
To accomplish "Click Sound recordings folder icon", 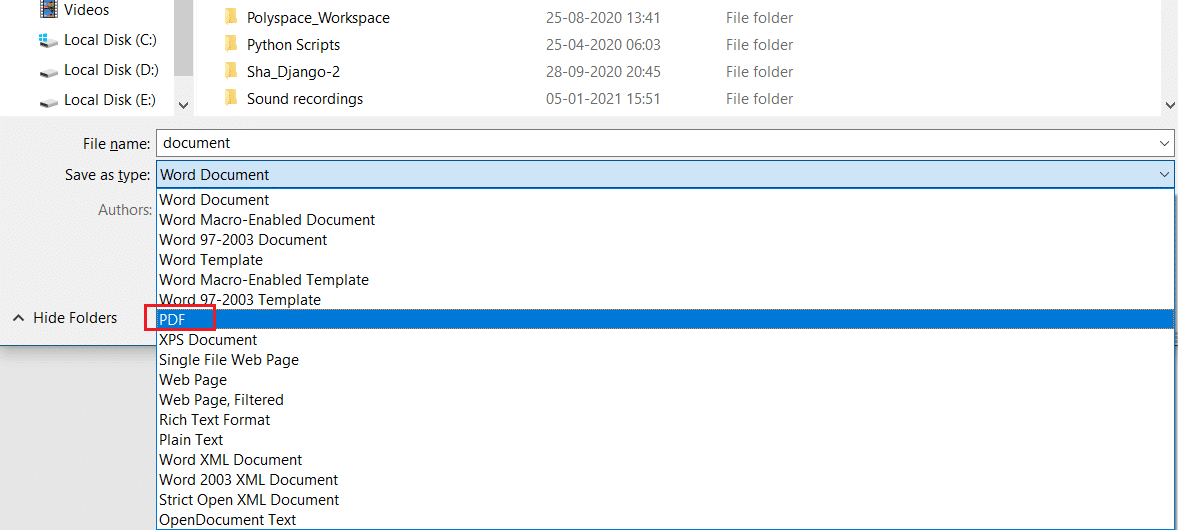I will pyautogui.click(x=231, y=98).
